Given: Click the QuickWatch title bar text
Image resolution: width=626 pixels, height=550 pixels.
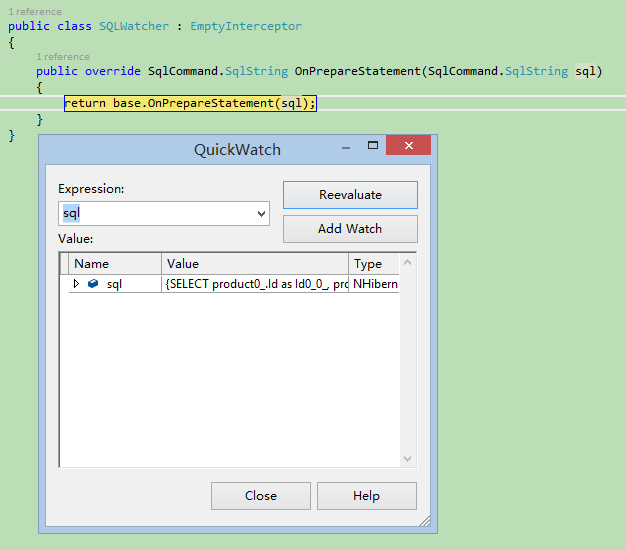Looking at the screenshot, I should pos(237,150).
